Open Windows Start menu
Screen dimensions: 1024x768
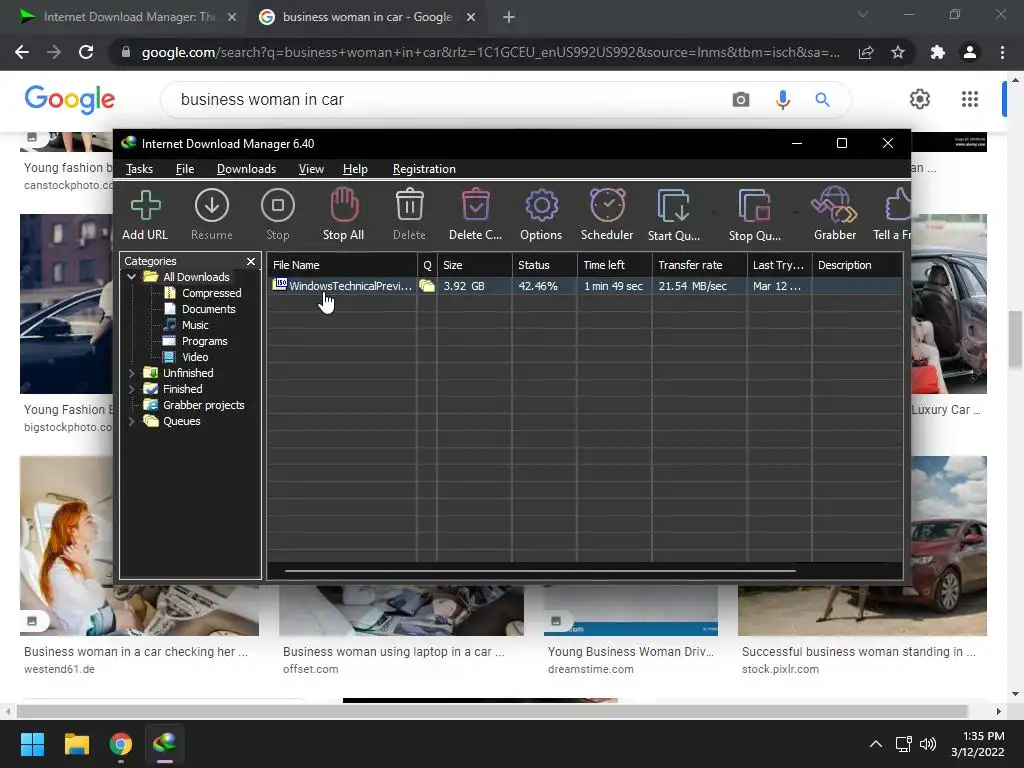[x=33, y=744]
